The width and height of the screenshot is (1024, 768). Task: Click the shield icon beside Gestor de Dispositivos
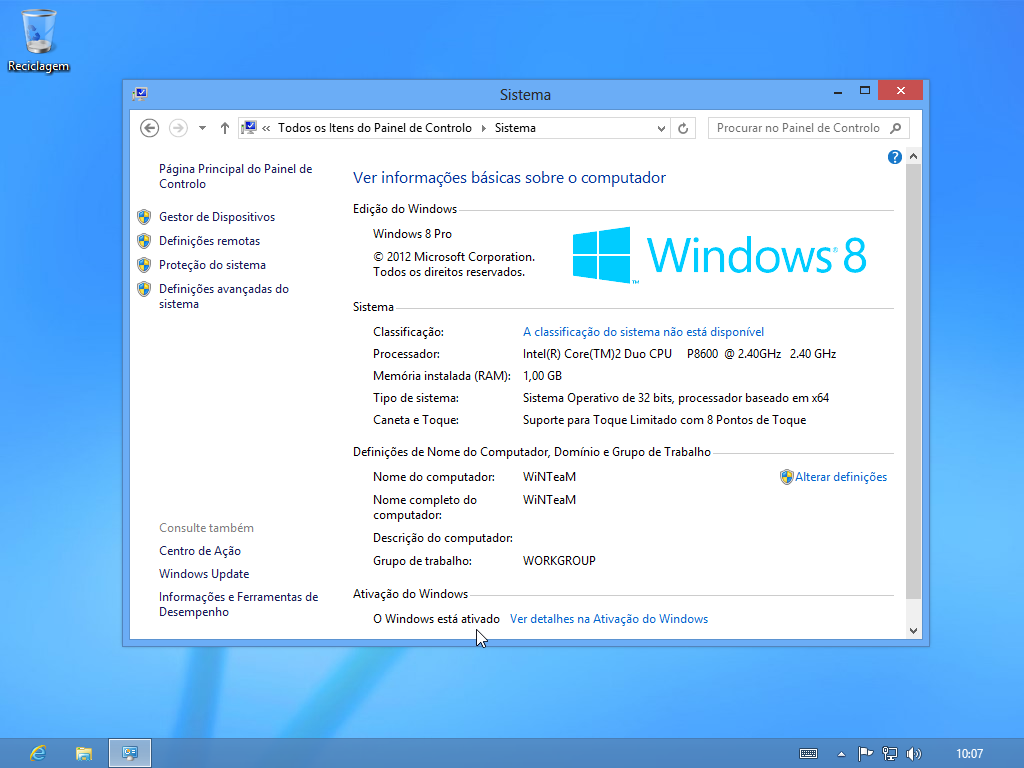(x=144, y=217)
